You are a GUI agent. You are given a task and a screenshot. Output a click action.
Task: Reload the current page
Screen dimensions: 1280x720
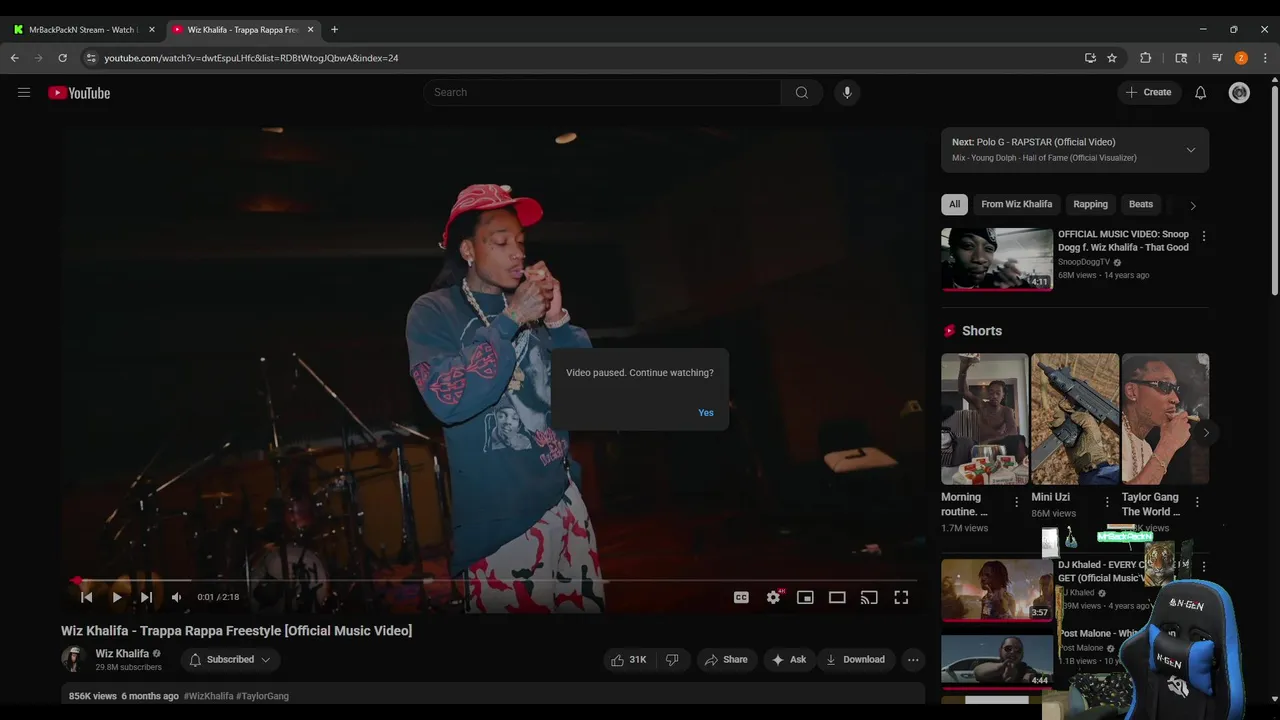coord(62,58)
